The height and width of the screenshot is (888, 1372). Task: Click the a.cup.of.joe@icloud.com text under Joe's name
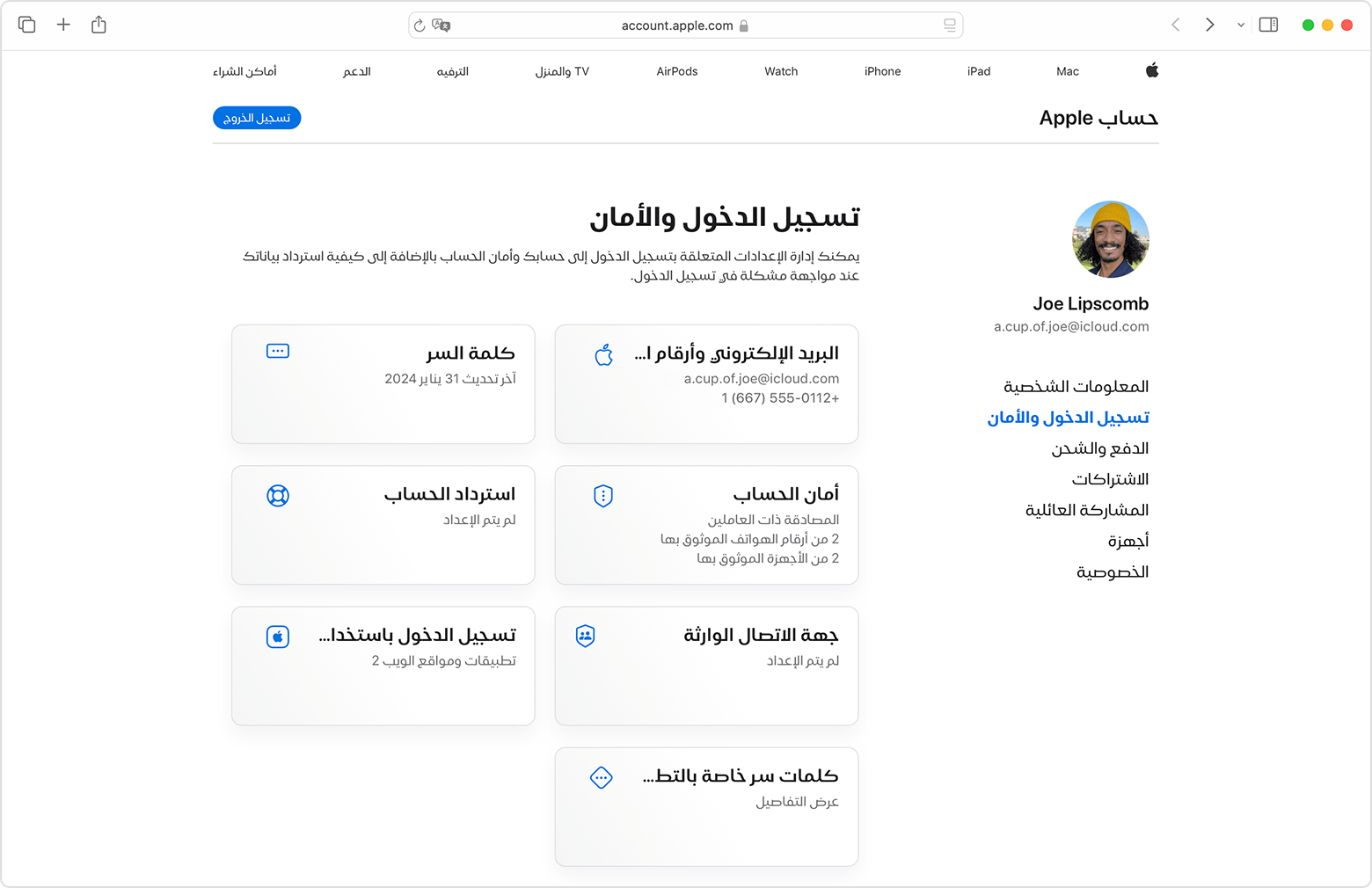click(1071, 326)
